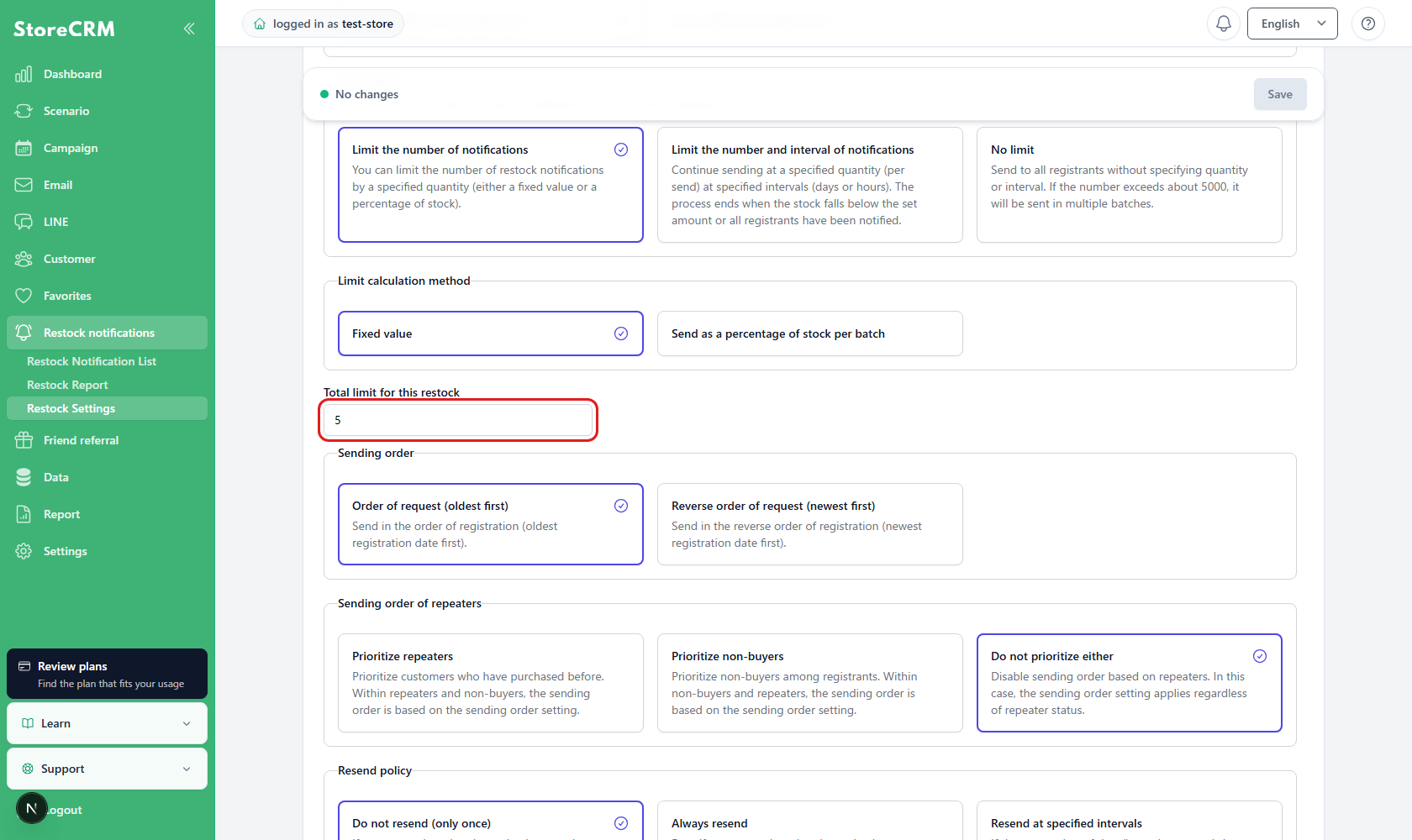Viewport: 1412px width, 840px height.
Task: Click the StoreCRM logo
Action: (64, 29)
